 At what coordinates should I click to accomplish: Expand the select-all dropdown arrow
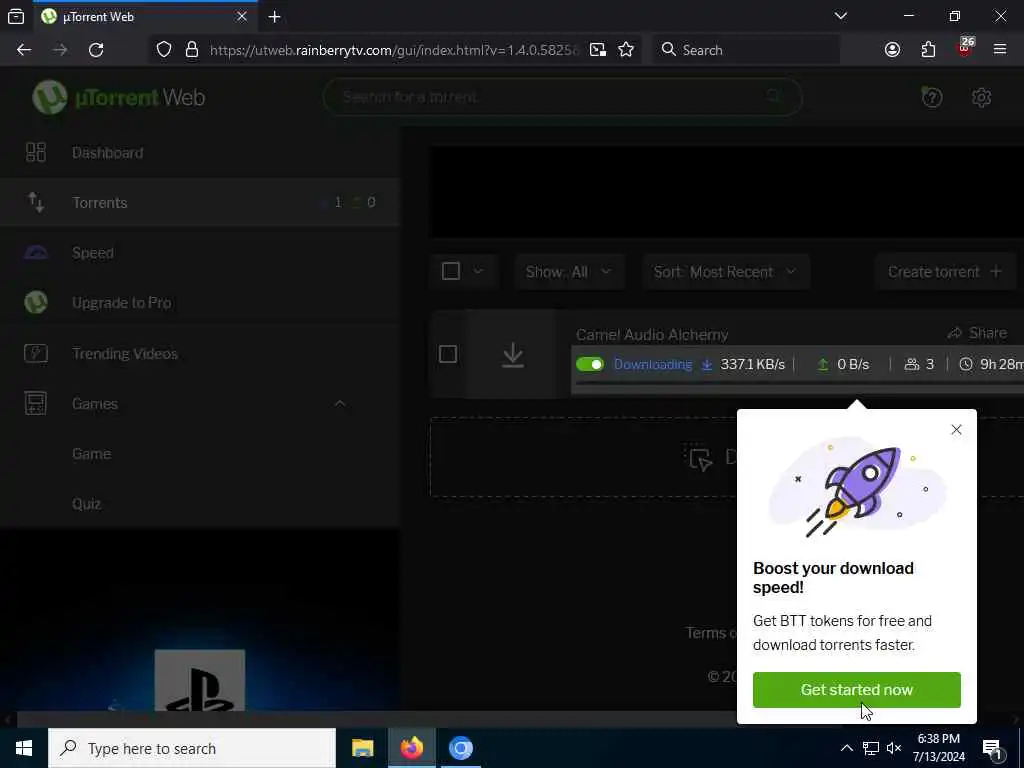coord(478,271)
